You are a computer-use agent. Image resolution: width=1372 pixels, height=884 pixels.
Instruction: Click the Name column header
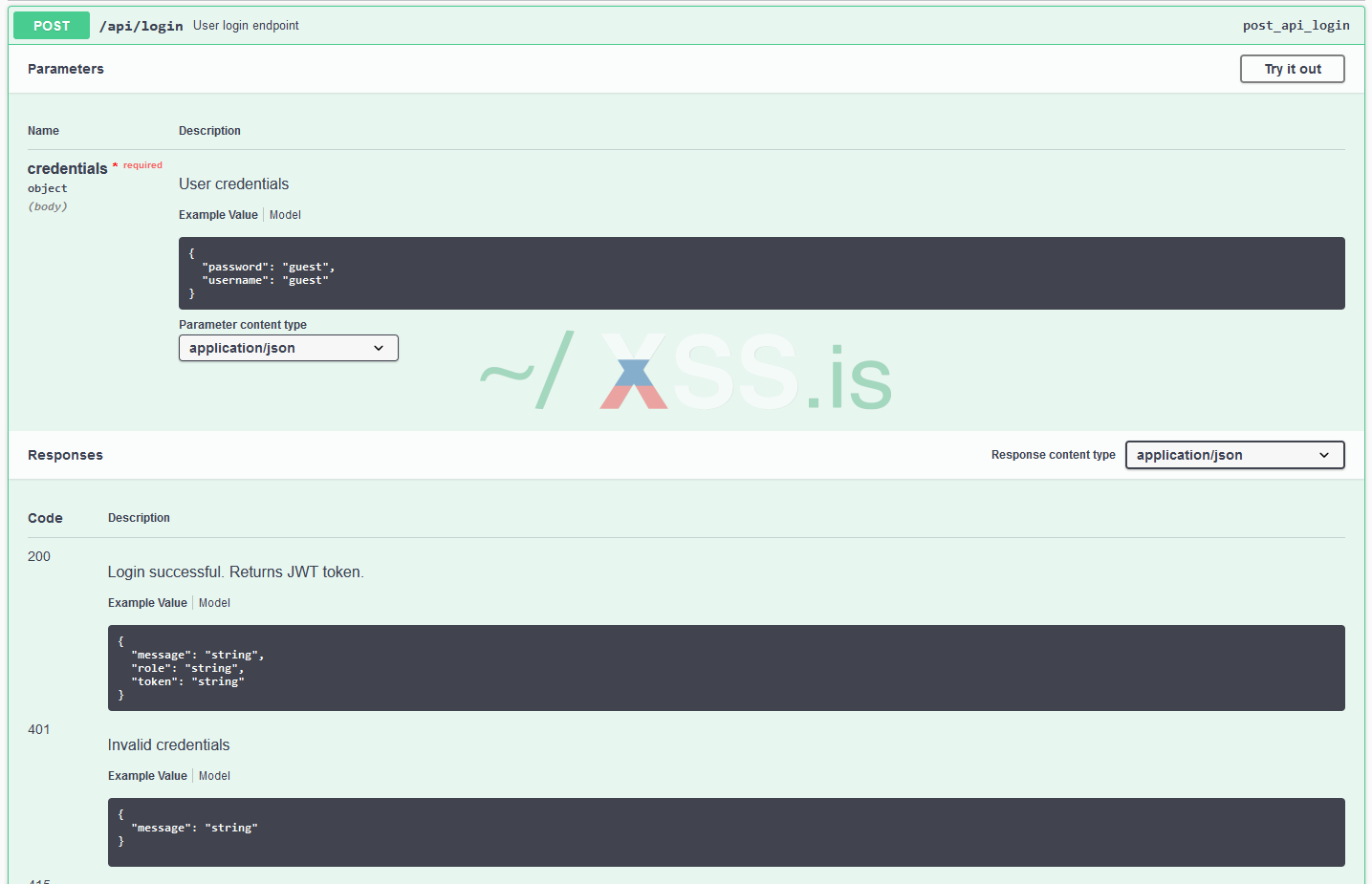coord(43,131)
